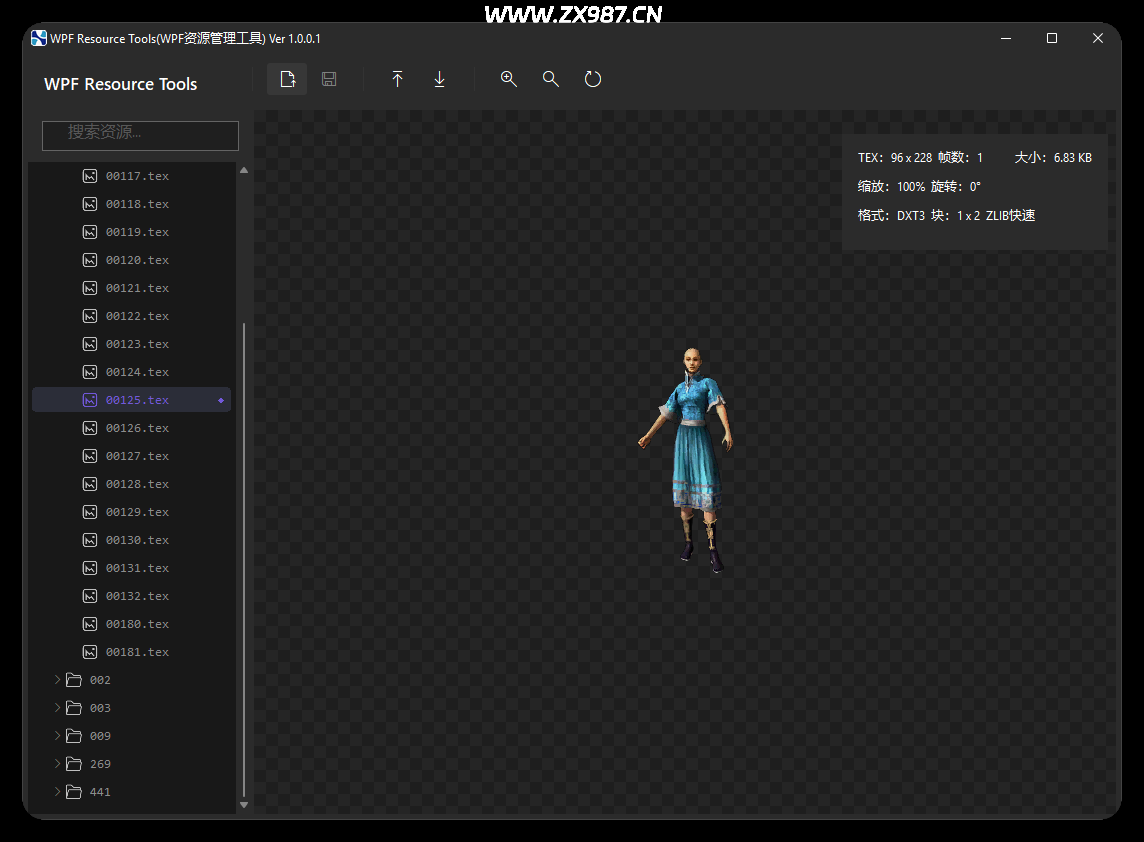Click the open file toolbar icon
Image resolution: width=1144 pixels, height=842 pixels.
click(x=287, y=79)
